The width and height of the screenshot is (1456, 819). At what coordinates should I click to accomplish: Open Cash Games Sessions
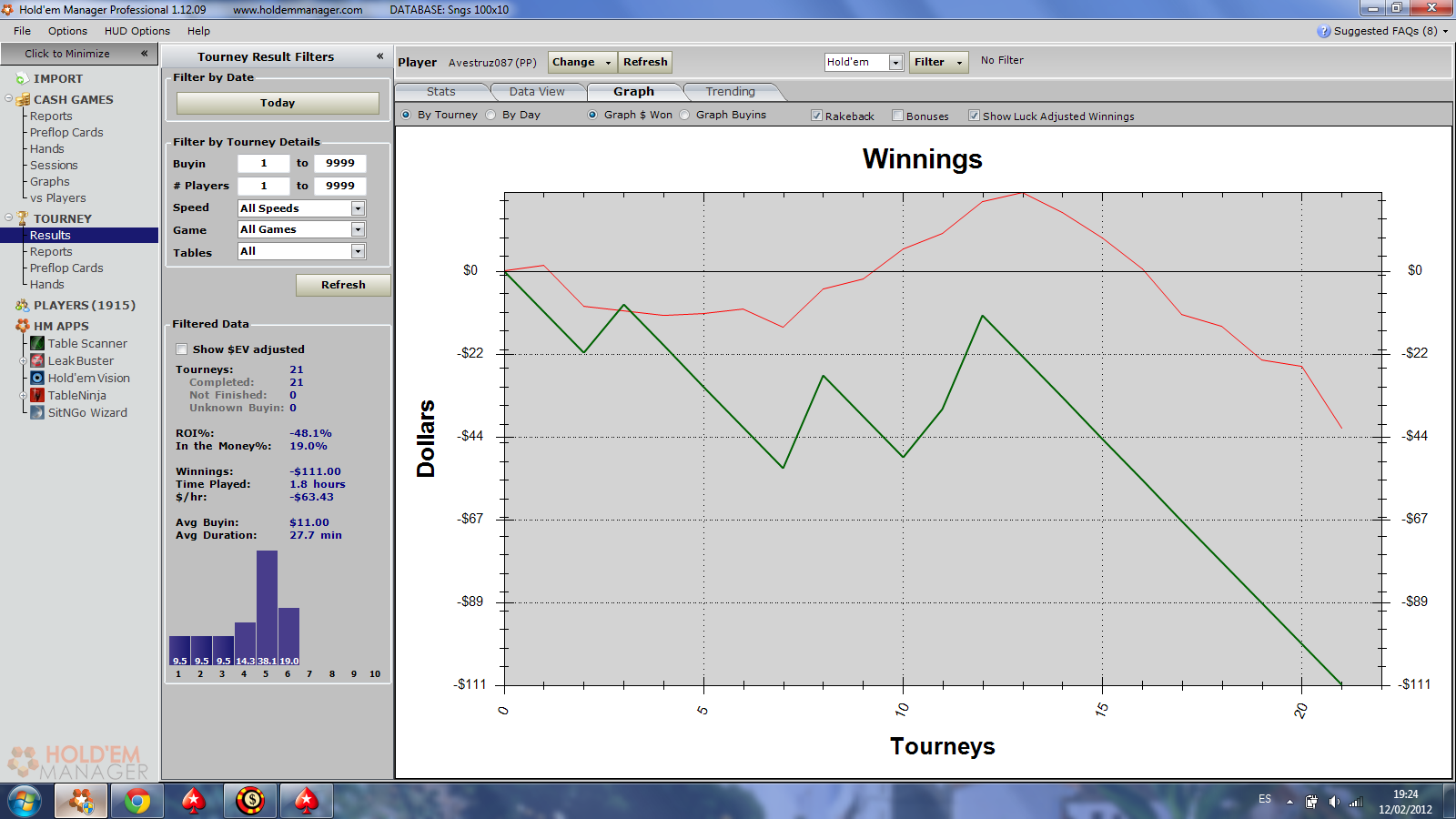point(54,166)
